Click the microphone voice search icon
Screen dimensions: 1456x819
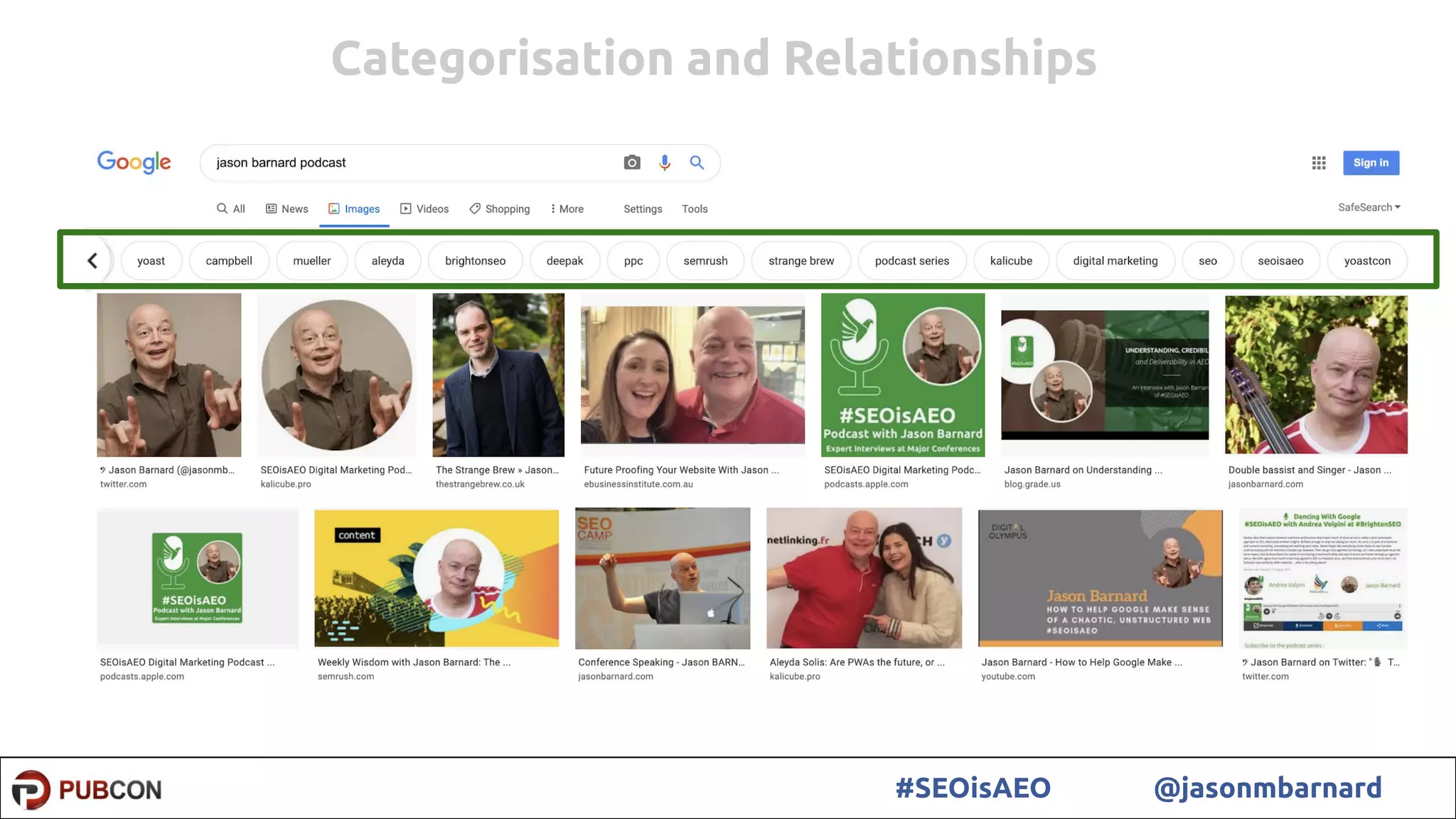point(664,163)
